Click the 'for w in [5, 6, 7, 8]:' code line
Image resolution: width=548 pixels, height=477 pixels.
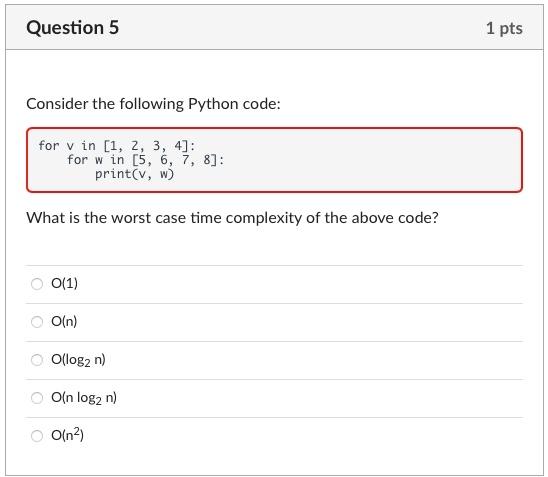point(145,160)
